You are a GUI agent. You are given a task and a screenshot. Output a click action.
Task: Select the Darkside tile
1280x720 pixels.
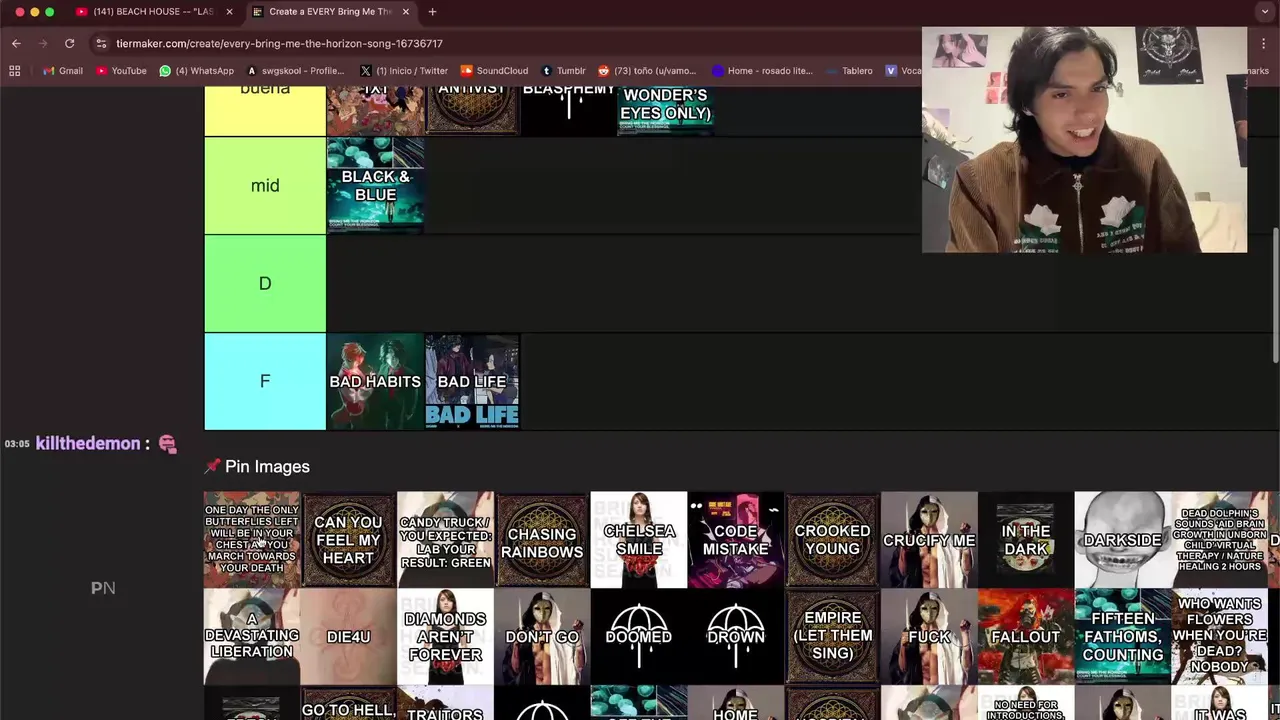[x=1123, y=540]
